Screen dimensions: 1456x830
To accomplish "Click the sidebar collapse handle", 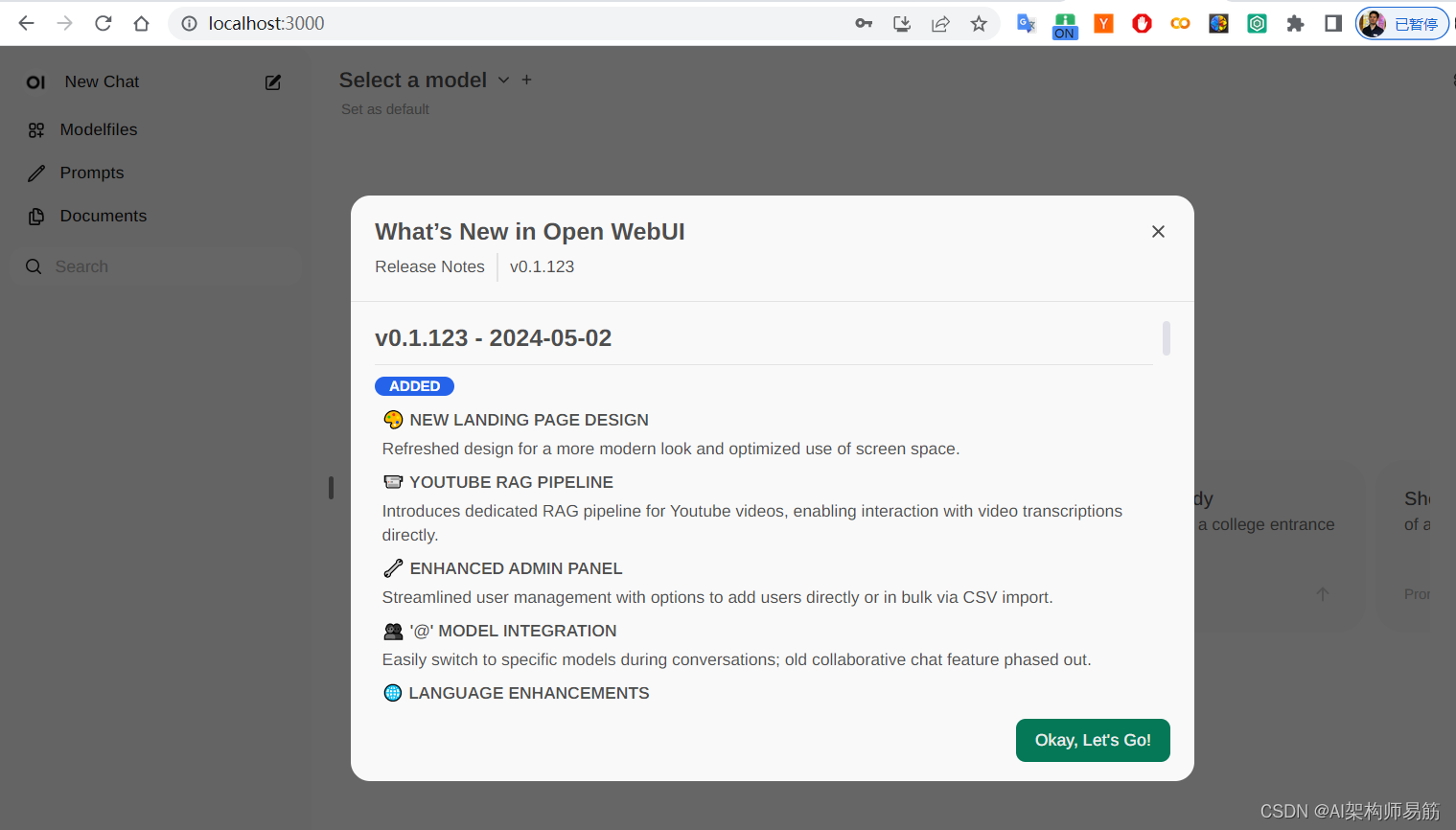I will [331, 488].
